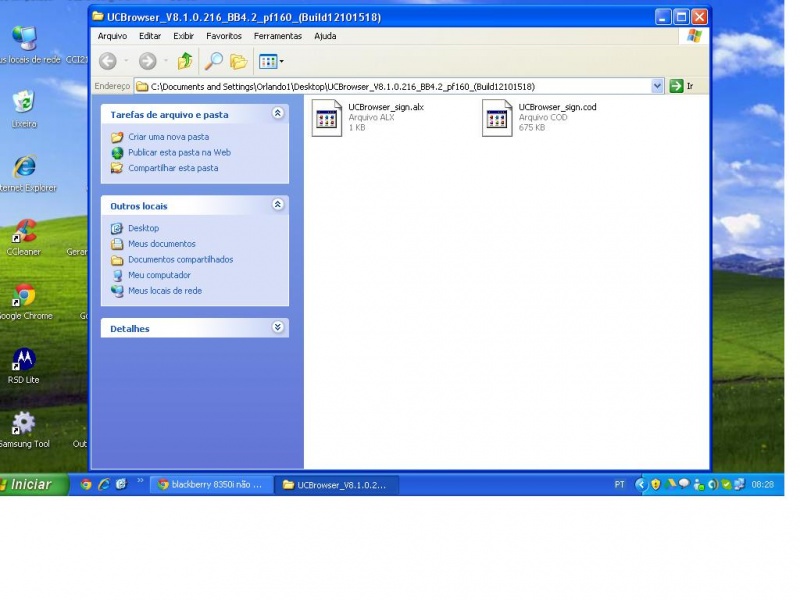The width and height of the screenshot is (800, 600).
Task: Click the network computers tray icon
Action: coord(739,485)
